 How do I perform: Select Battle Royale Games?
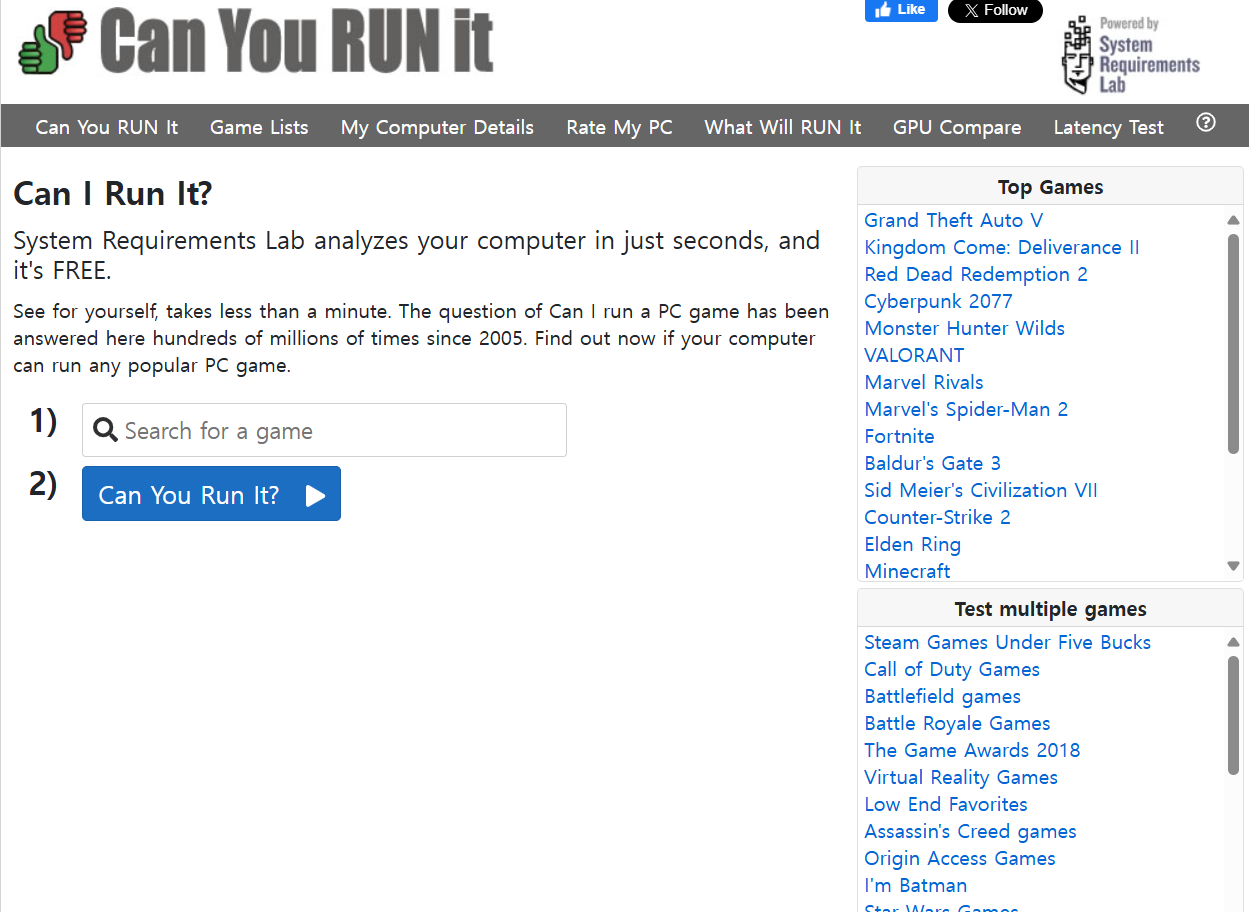[957, 723]
